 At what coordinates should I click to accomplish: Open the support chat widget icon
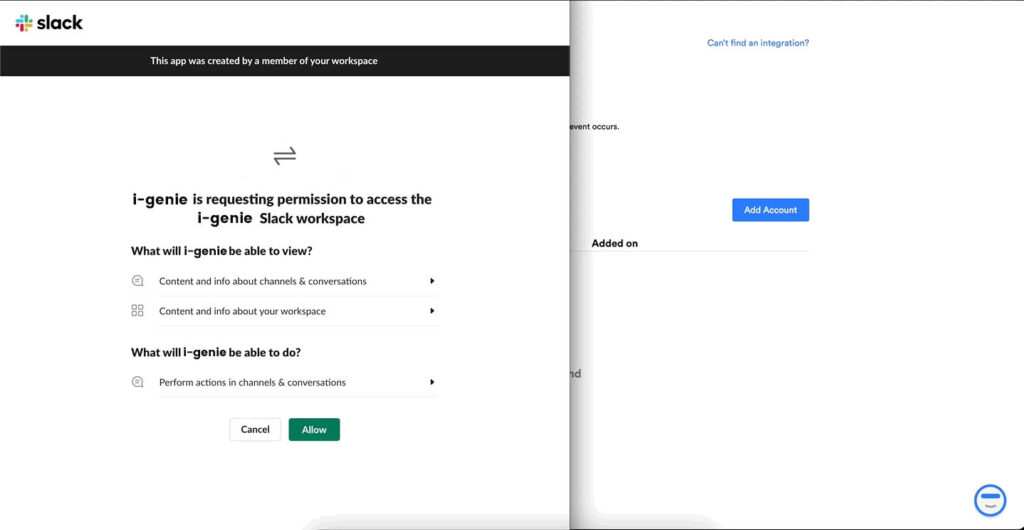pos(989,499)
